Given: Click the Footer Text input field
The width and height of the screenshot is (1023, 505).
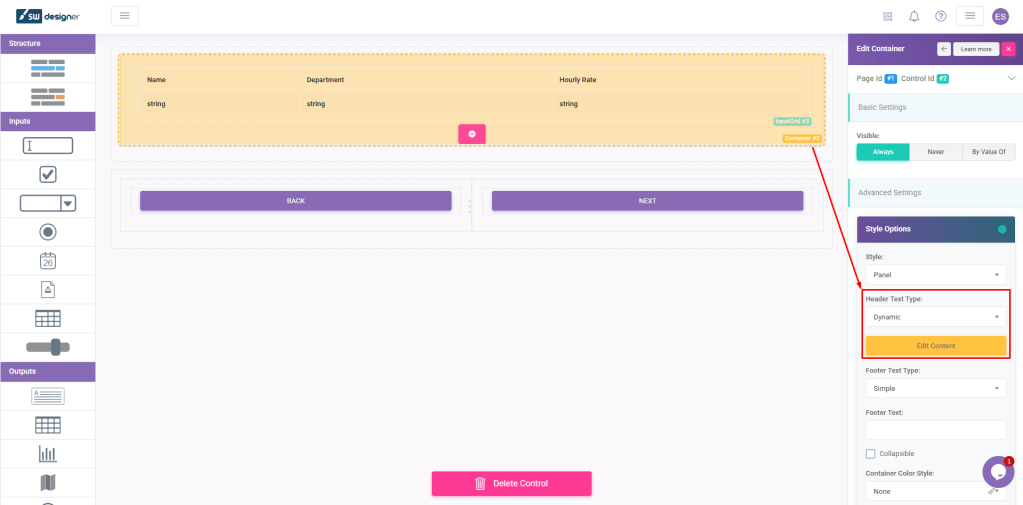Looking at the screenshot, I should (x=935, y=430).
